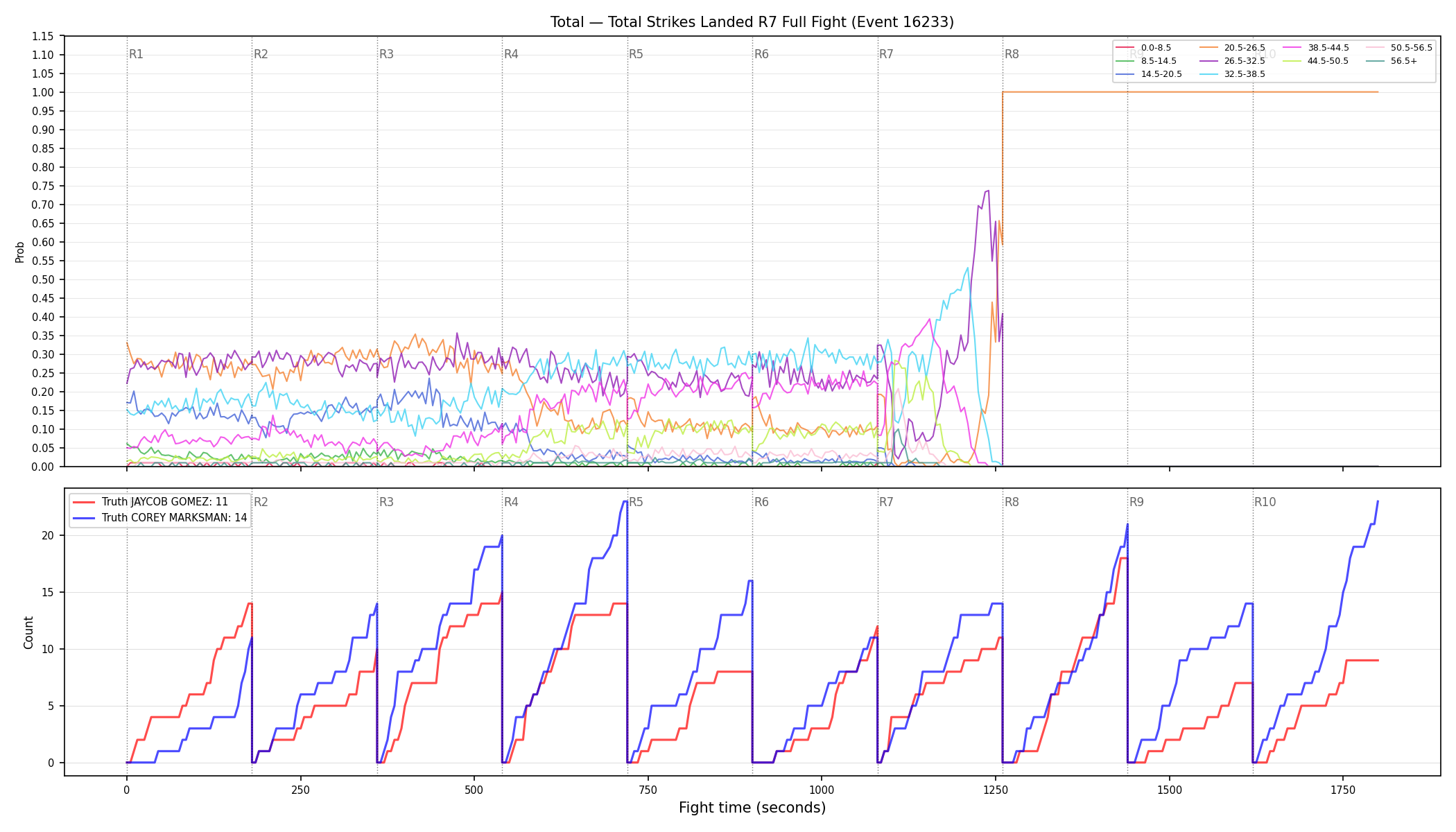The image size is (1456, 832).
Task: Click the R1 round marker in probability chart
Action: (136, 54)
